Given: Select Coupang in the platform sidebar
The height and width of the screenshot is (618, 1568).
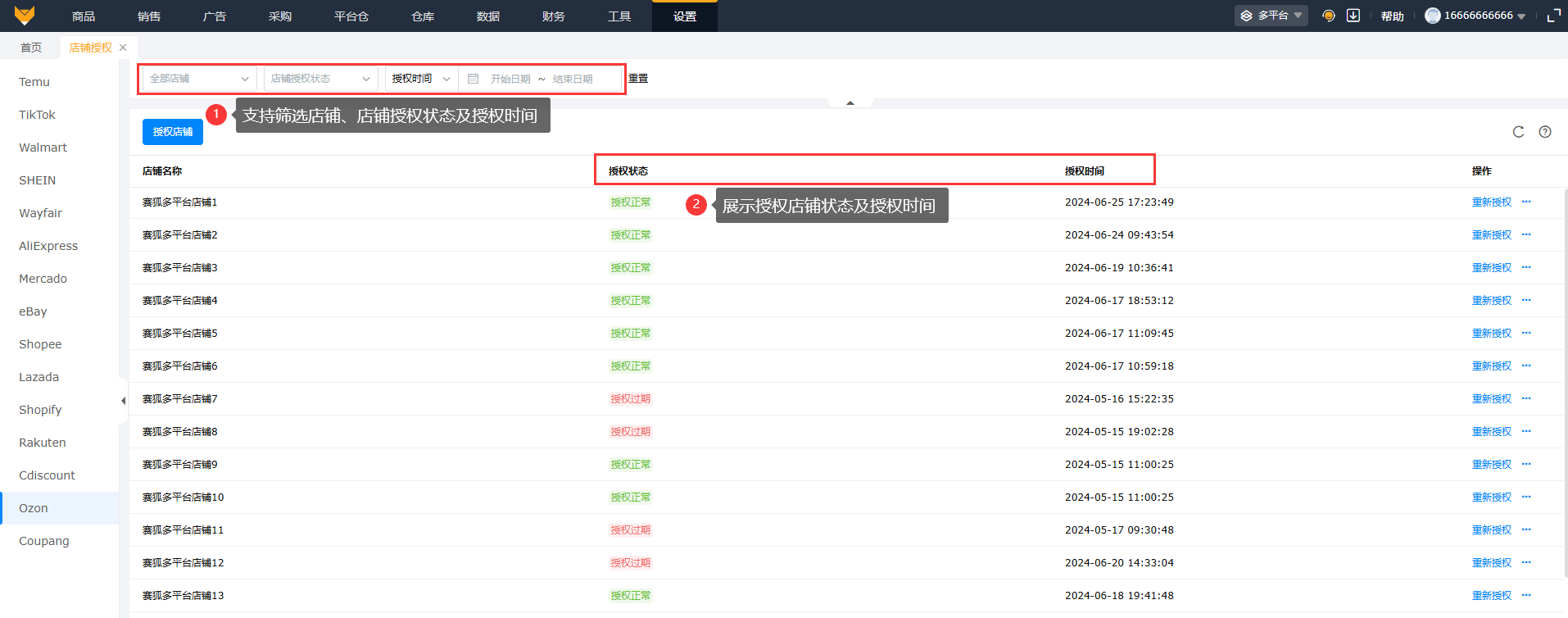Looking at the screenshot, I should pyautogui.click(x=59, y=541).
